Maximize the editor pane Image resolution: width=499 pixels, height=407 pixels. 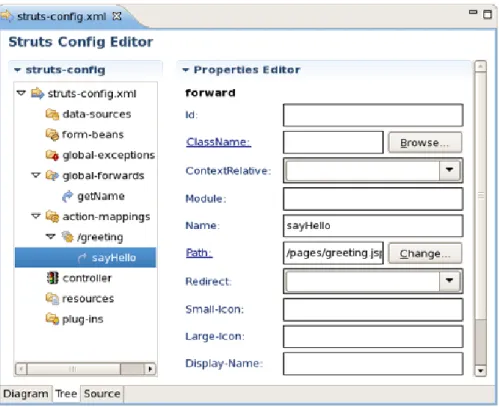tap(487, 14)
